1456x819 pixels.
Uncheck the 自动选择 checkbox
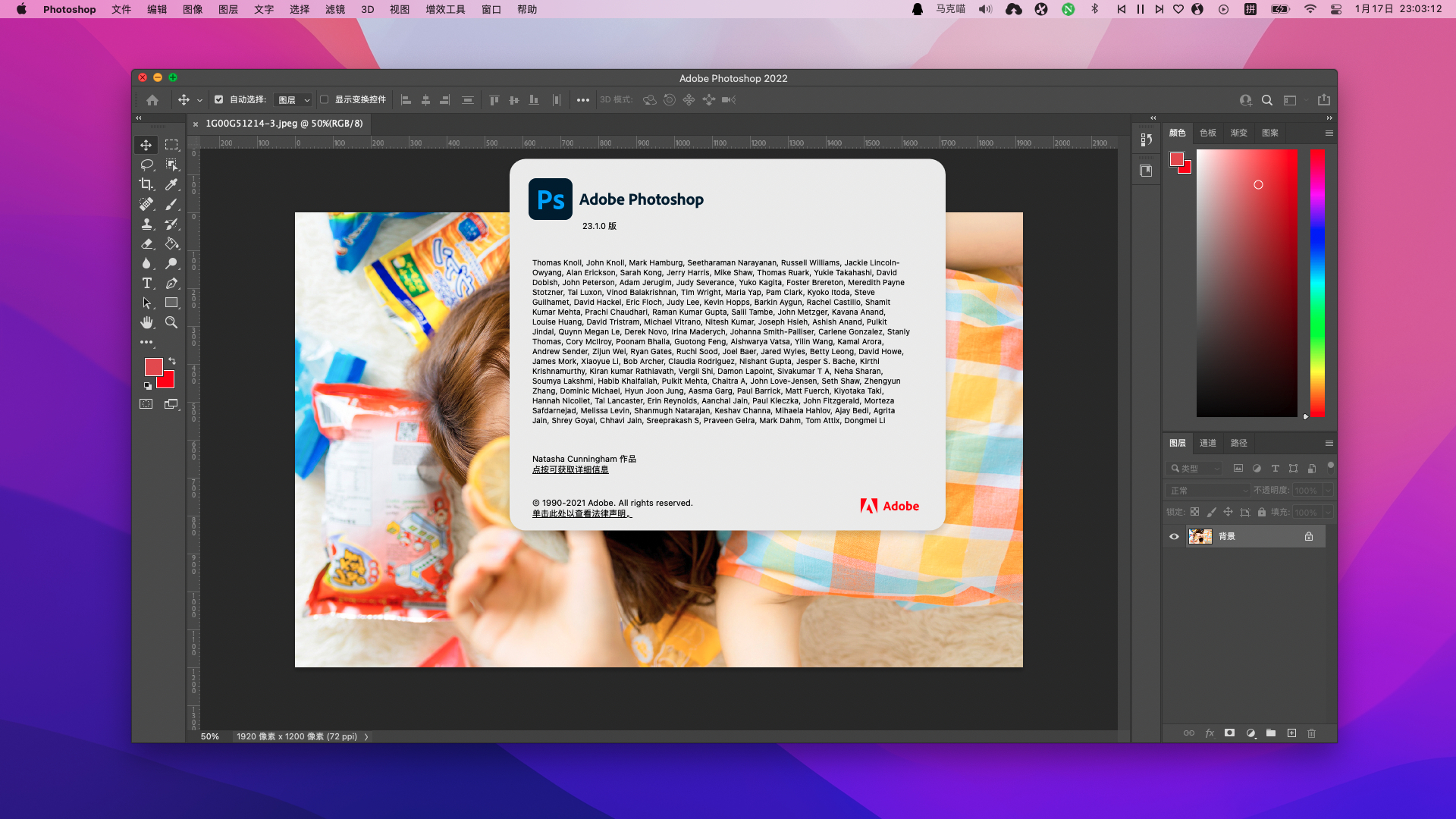click(x=219, y=99)
